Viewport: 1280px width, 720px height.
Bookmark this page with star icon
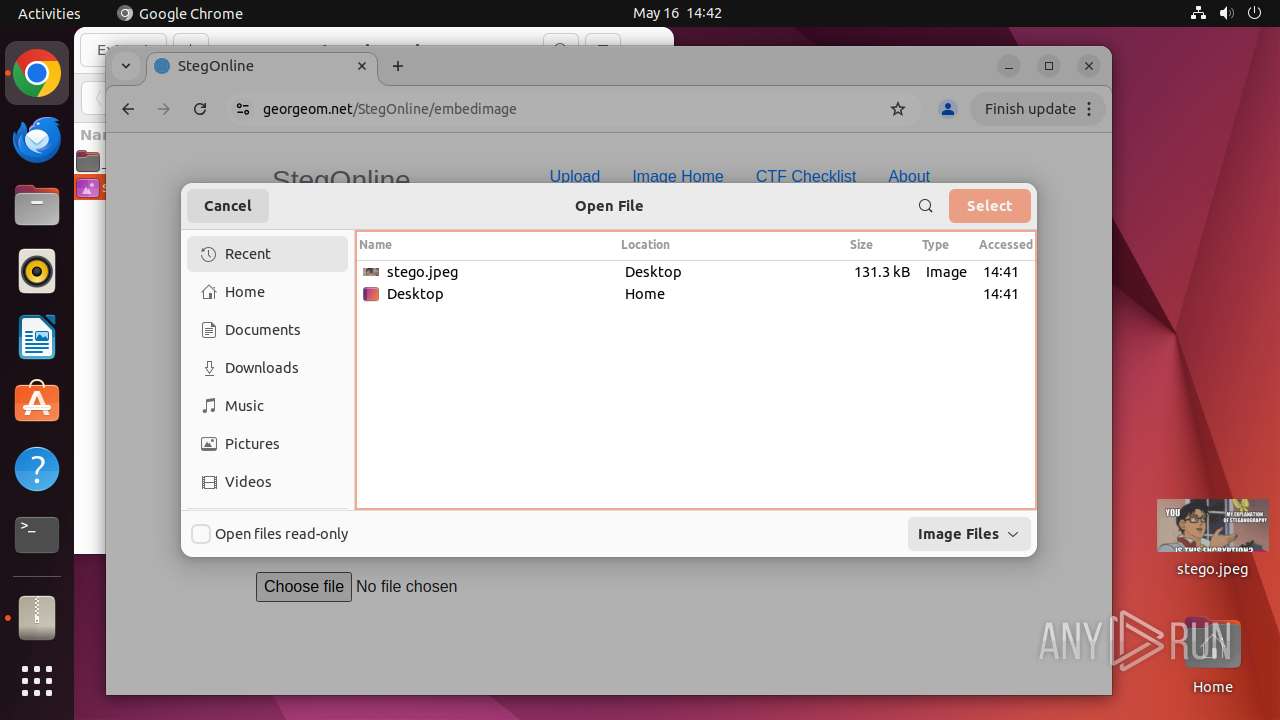pos(898,109)
